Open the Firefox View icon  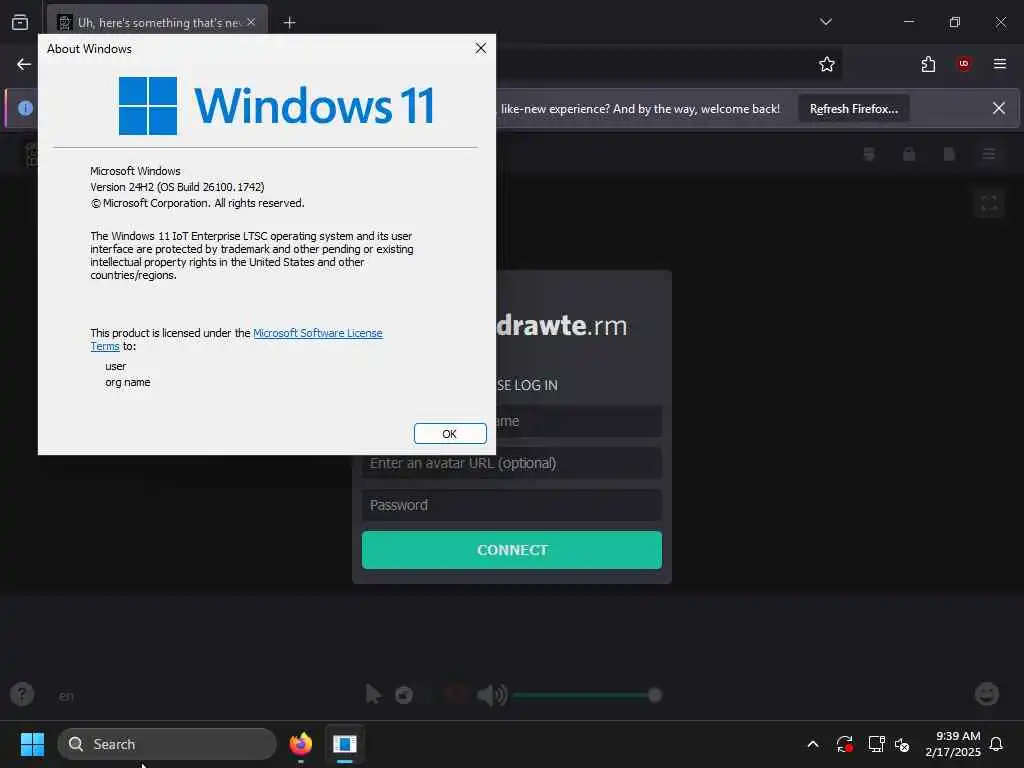[20, 22]
